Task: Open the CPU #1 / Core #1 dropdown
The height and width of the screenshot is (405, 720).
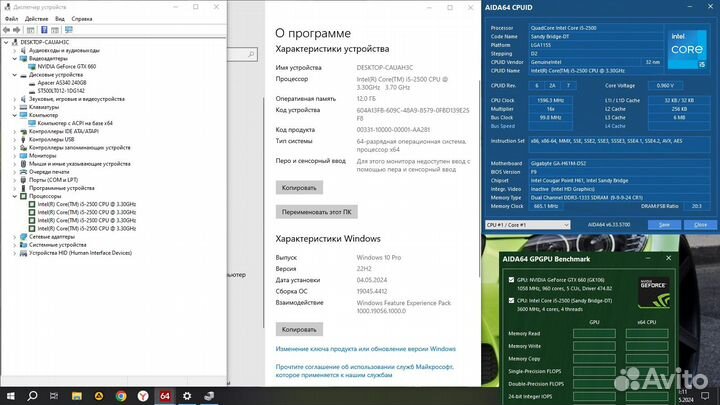Action: click(528, 225)
